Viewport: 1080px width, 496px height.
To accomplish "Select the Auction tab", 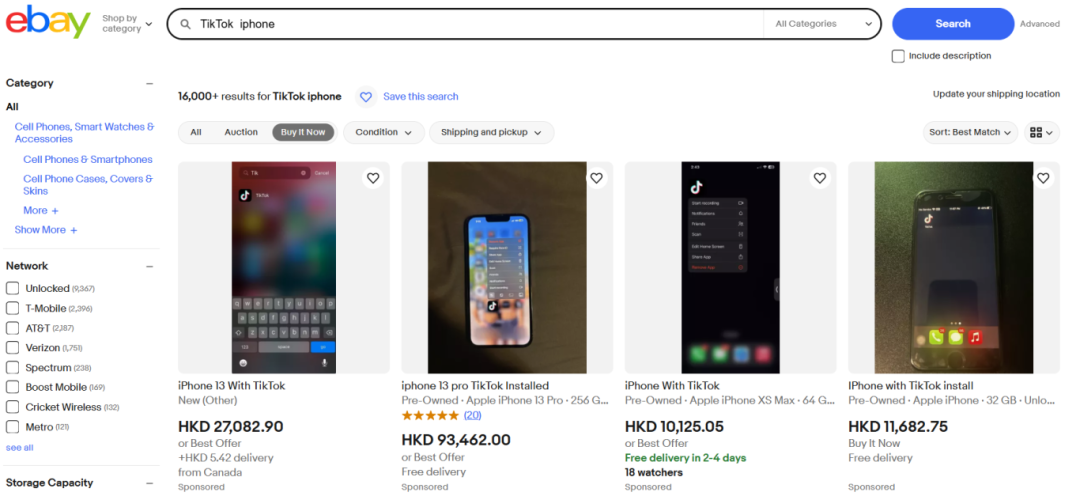I will [241, 132].
